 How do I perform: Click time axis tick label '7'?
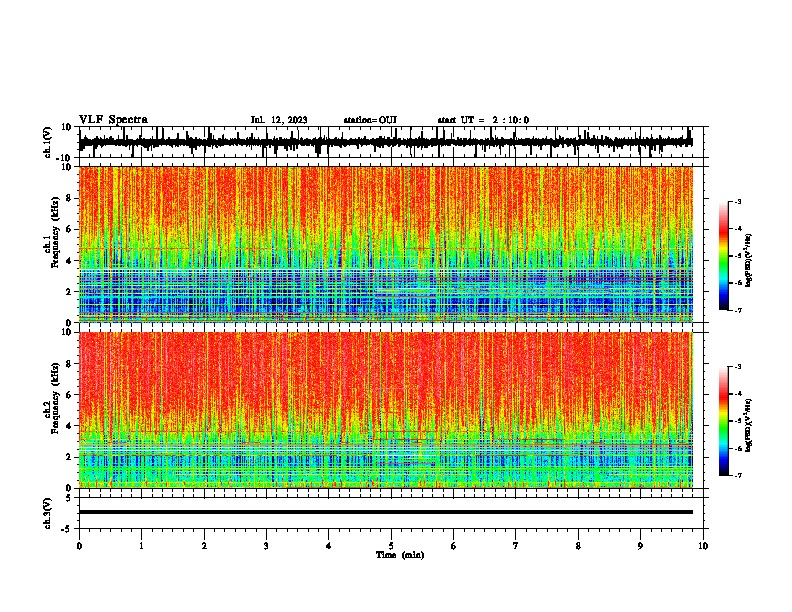click(516, 546)
